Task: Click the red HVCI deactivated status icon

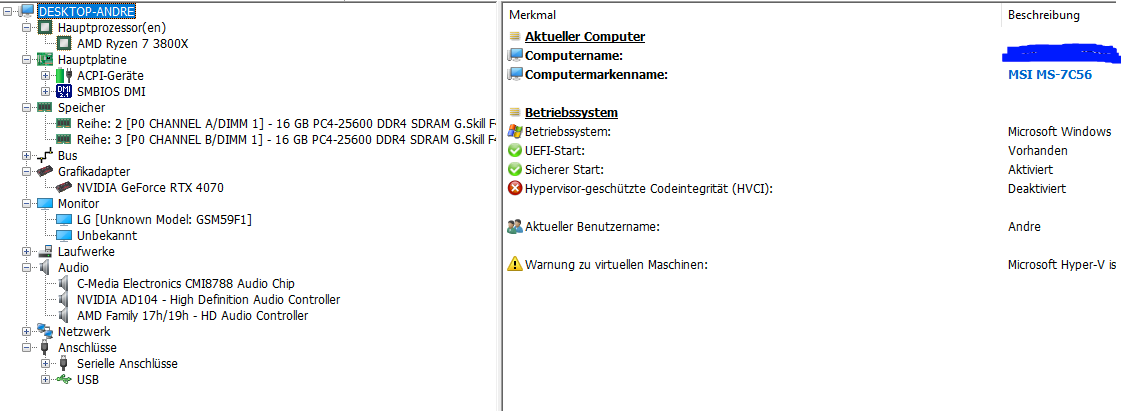Action: tap(515, 189)
